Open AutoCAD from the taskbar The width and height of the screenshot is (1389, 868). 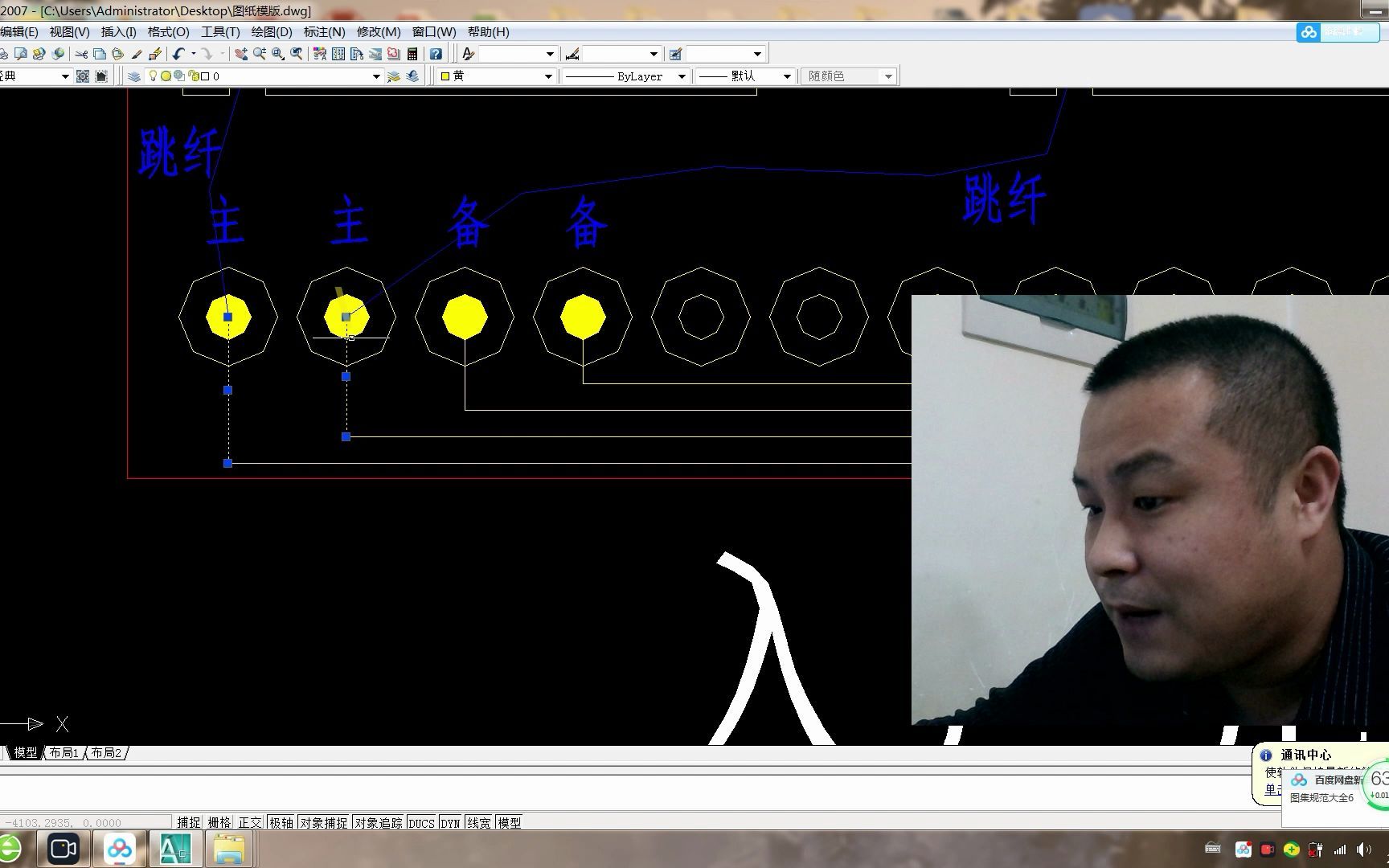(x=175, y=850)
